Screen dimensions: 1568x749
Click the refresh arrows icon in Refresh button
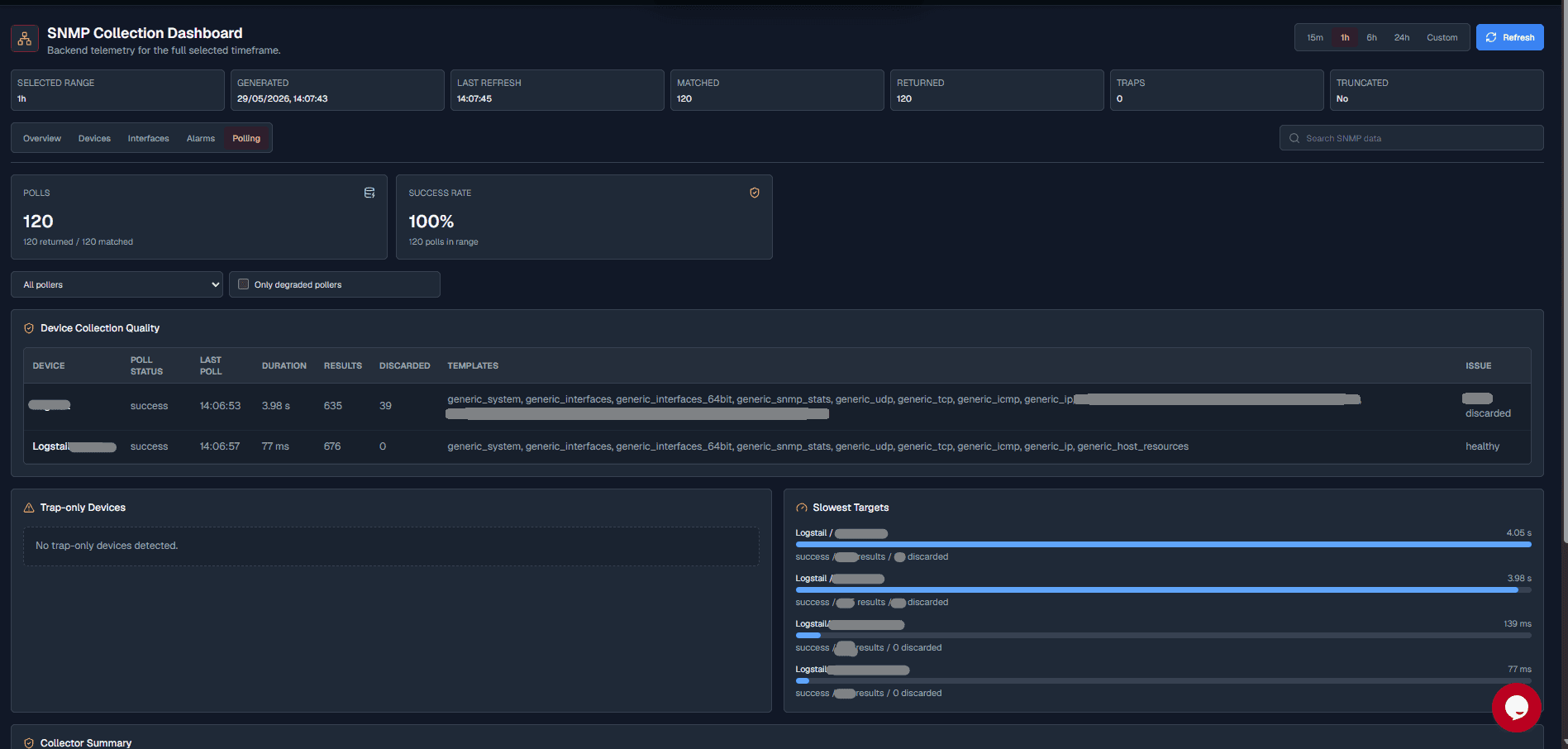click(x=1491, y=37)
